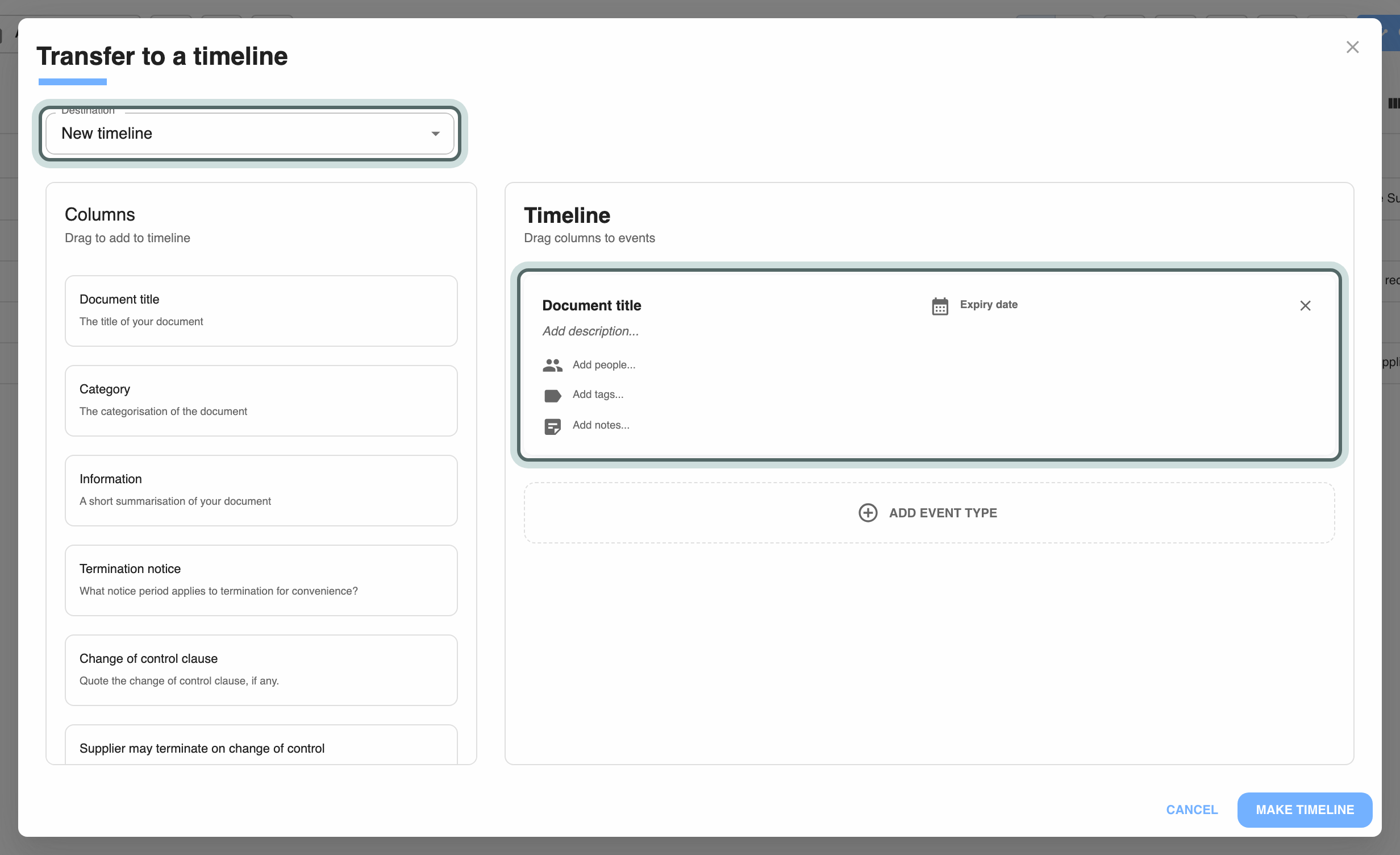Viewport: 1400px width, 855px height.
Task: Select Supplier may terminate on change of control card
Action: tap(261, 745)
